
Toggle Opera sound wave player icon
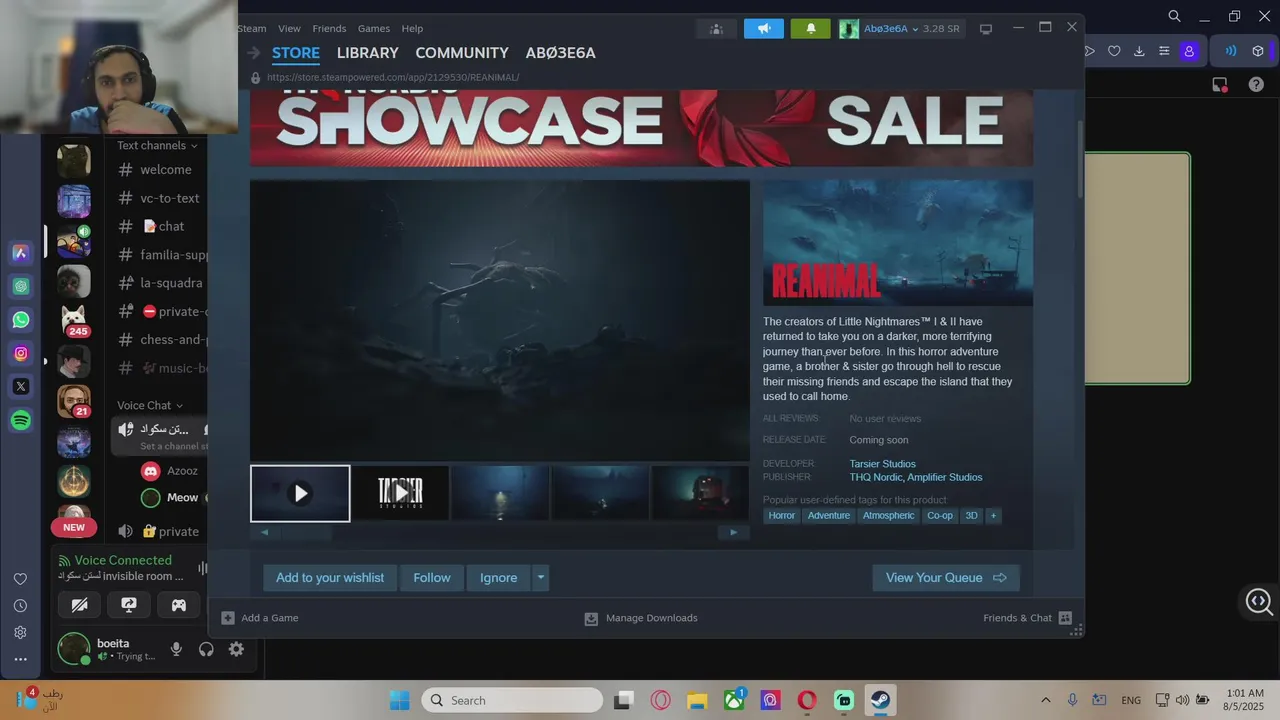(1231, 51)
